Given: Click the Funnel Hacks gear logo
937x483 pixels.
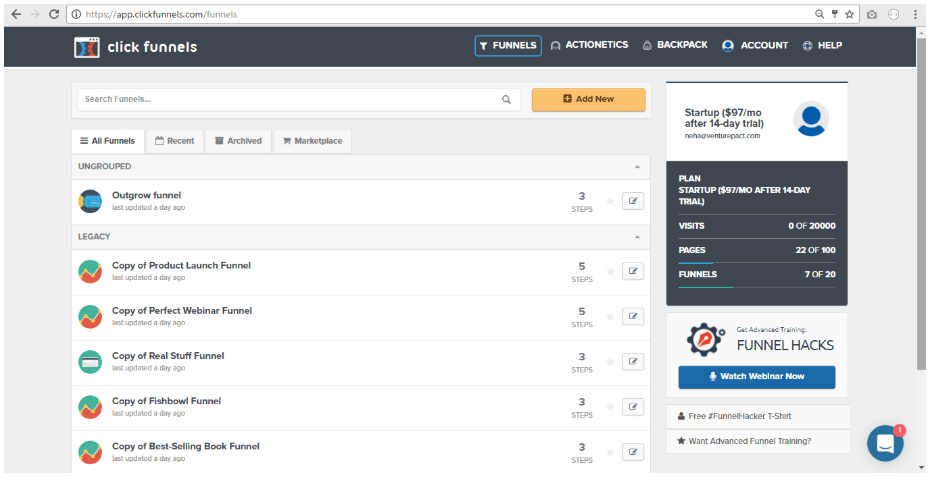Looking at the screenshot, I should (x=705, y=340).
